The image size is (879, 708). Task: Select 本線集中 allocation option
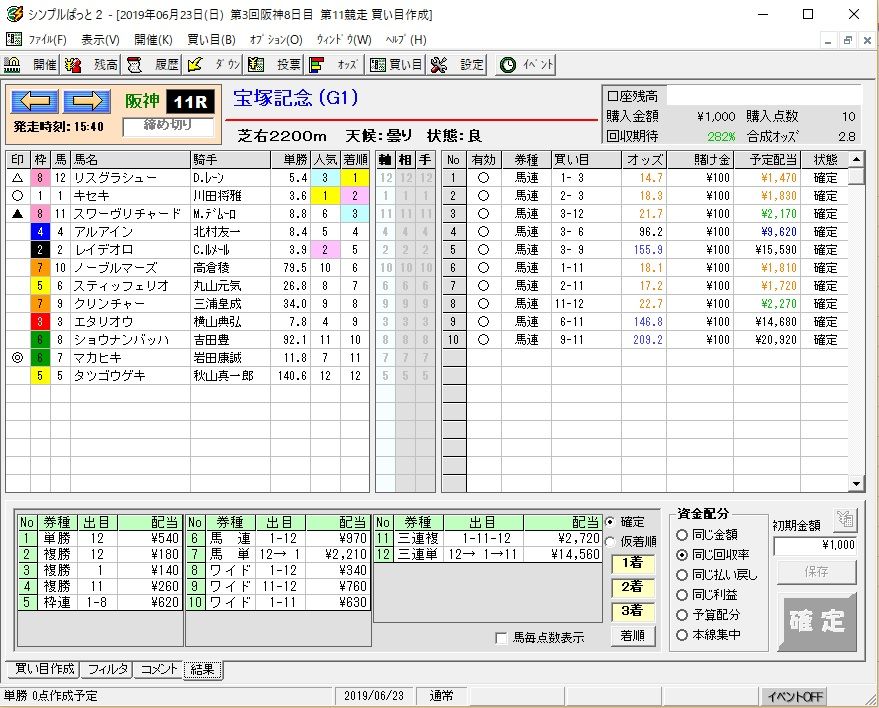pyautogui.click(x=682, y=636)
